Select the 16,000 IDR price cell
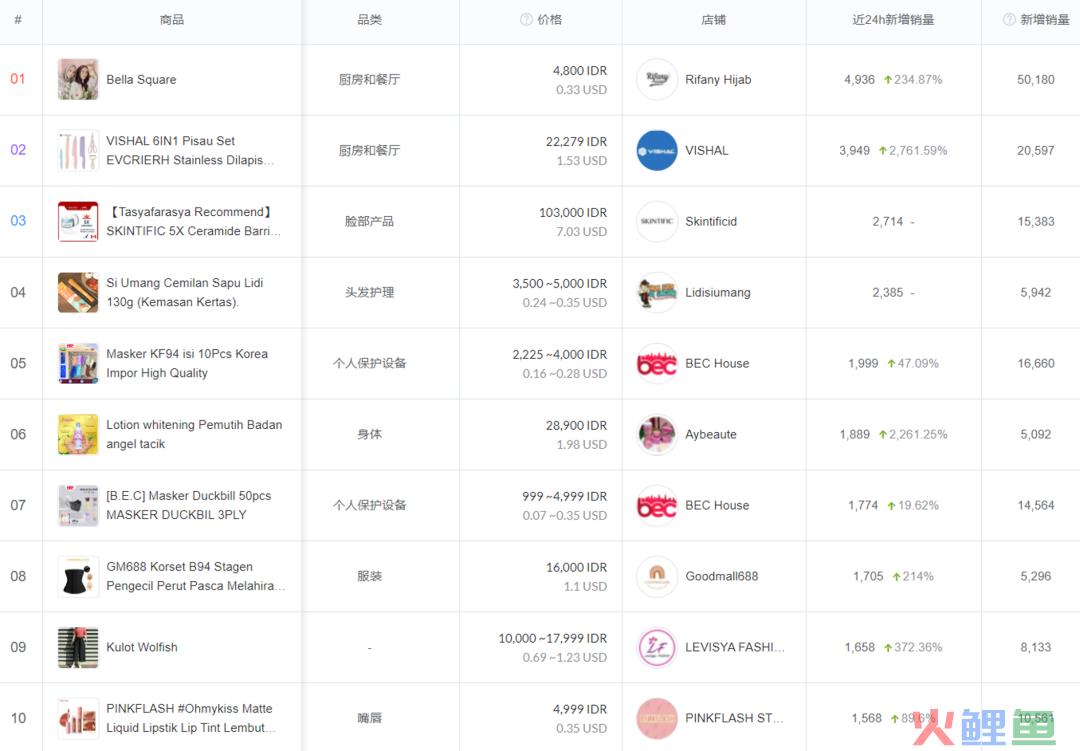Screen dimensions: 1080x751 point(577,567)
